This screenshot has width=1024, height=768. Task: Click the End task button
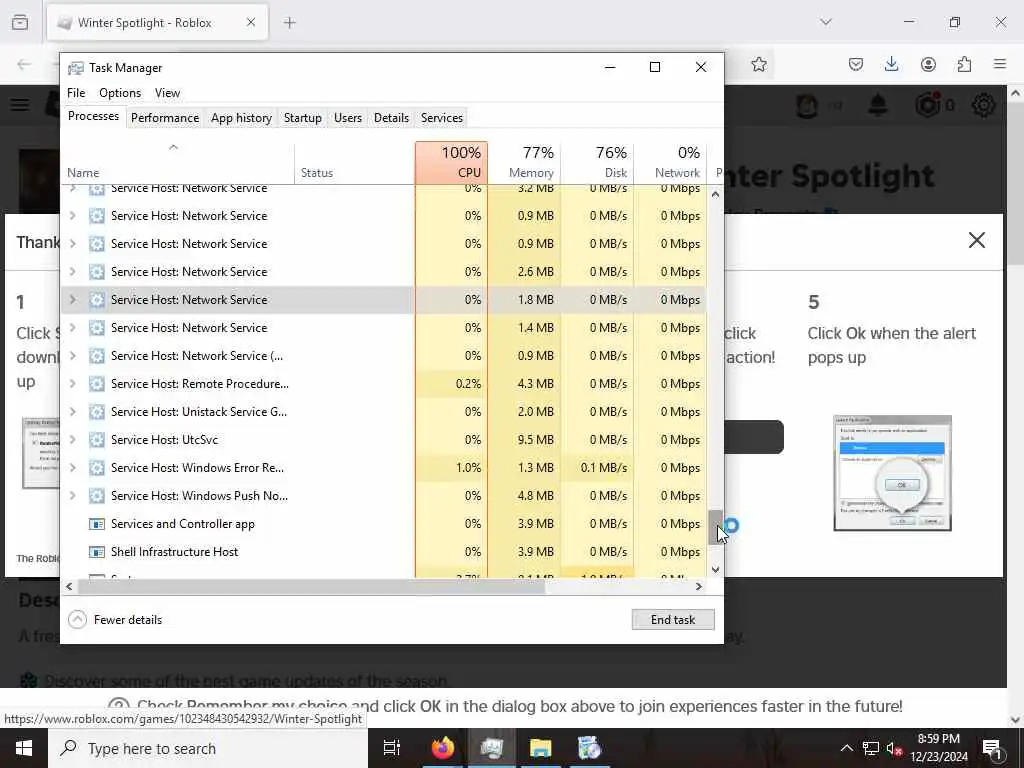673,620
